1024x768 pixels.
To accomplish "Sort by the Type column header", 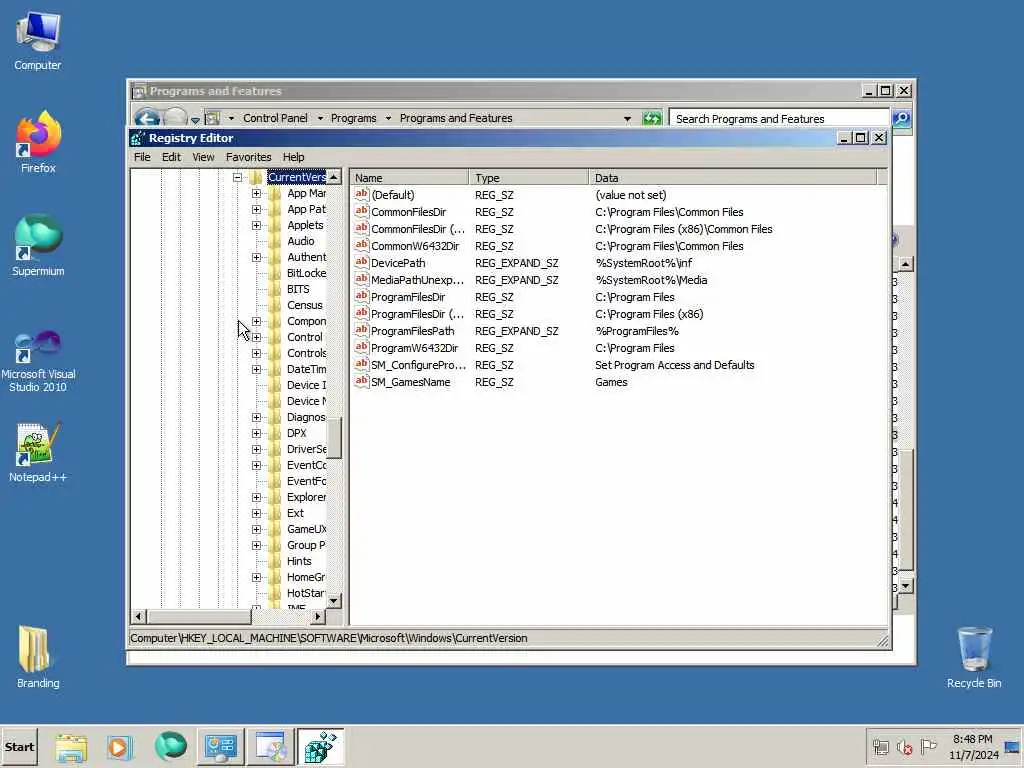I will [x=528, y=178].
